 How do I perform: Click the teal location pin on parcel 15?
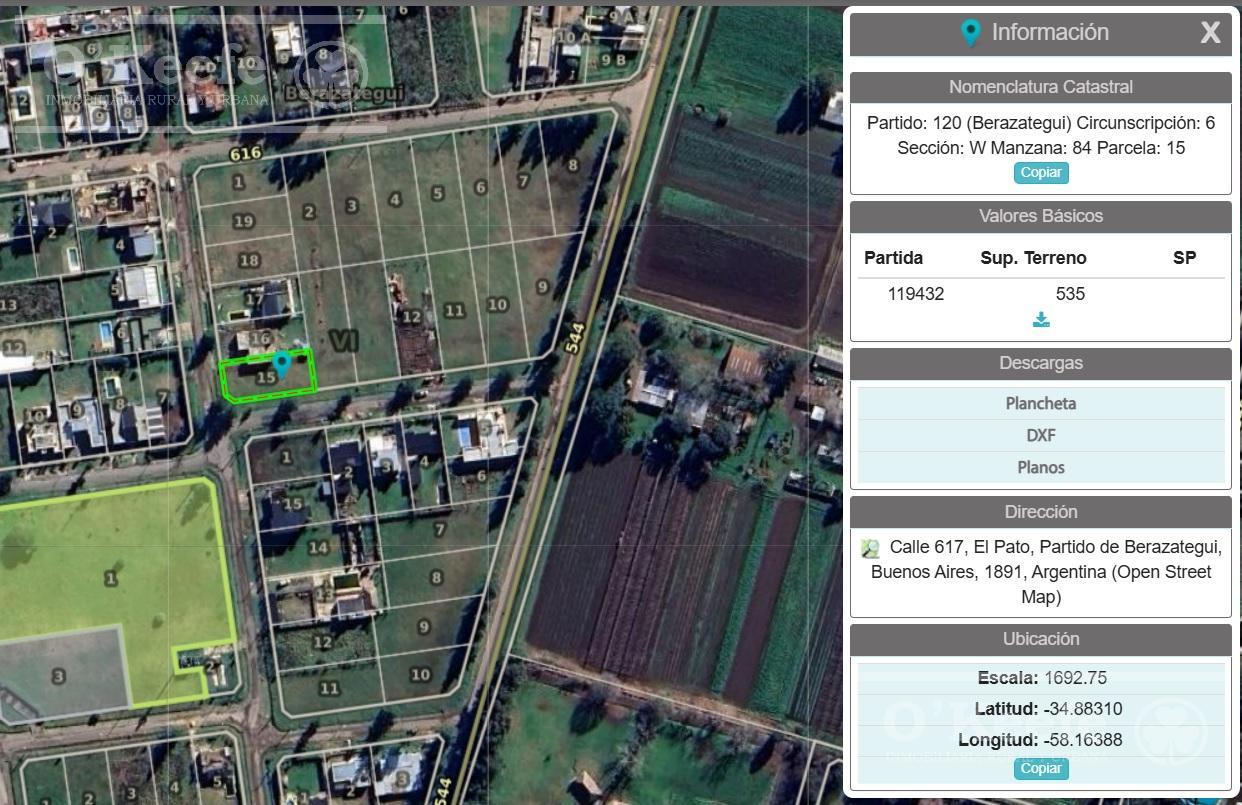coord(282,364)
